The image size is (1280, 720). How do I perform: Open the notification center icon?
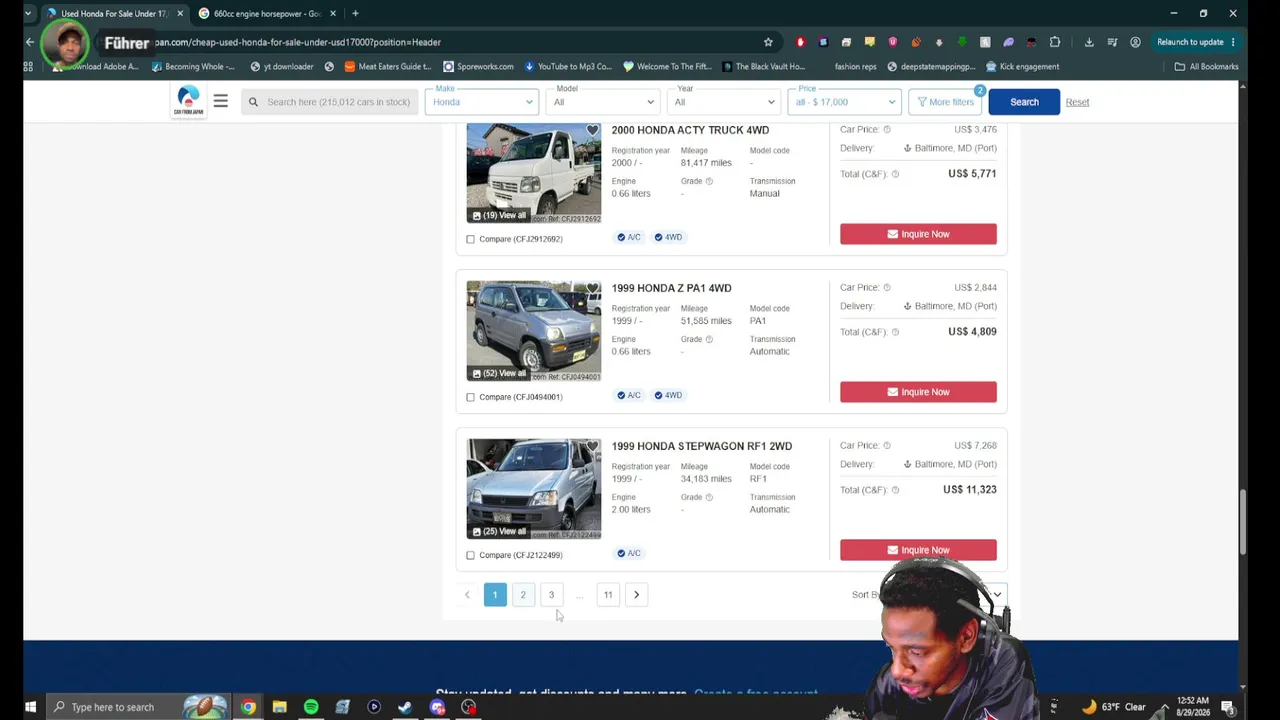1227,707
